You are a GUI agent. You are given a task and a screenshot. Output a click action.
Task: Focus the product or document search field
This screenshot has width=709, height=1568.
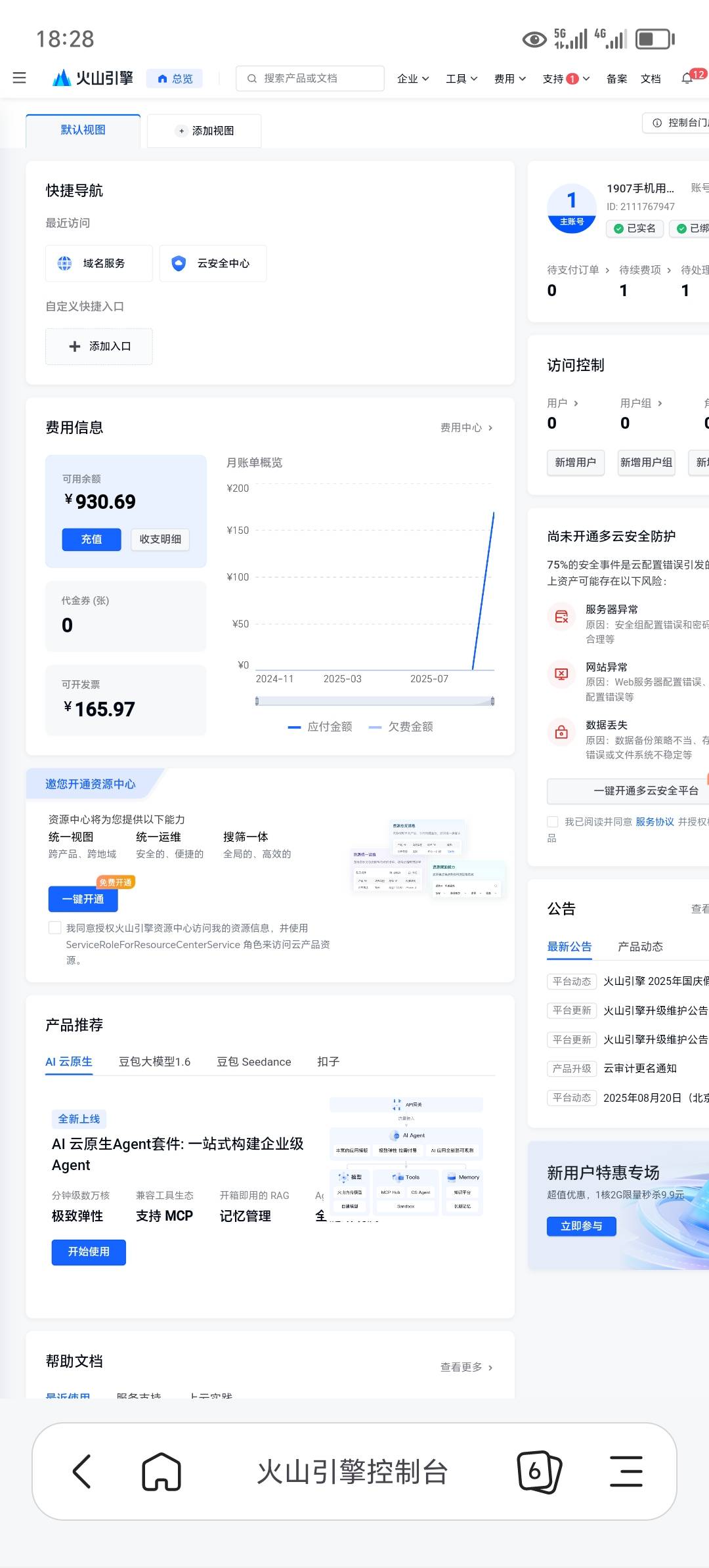coord(310,78)
